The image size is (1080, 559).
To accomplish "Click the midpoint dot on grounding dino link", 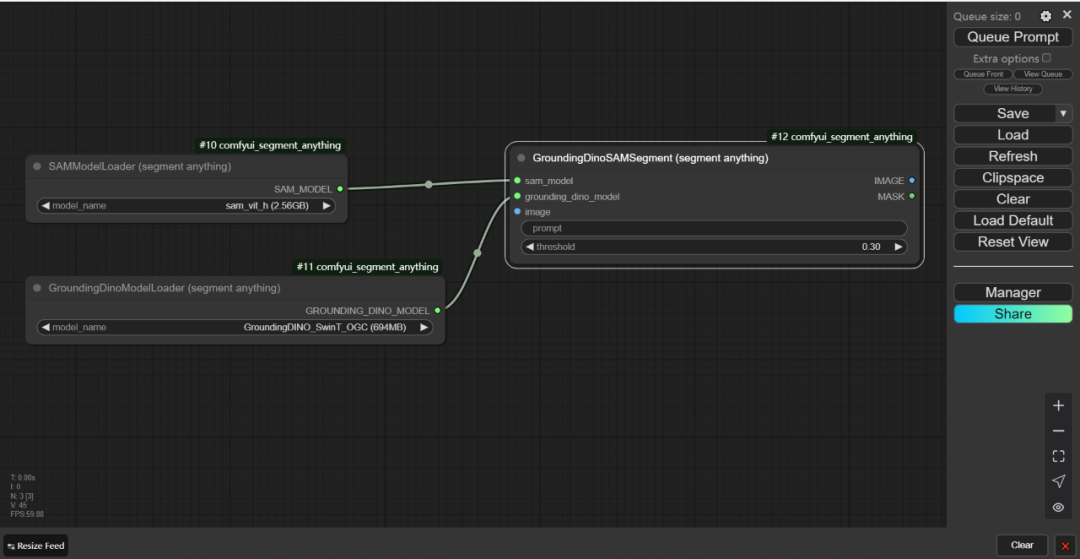I will pos(477,253).
